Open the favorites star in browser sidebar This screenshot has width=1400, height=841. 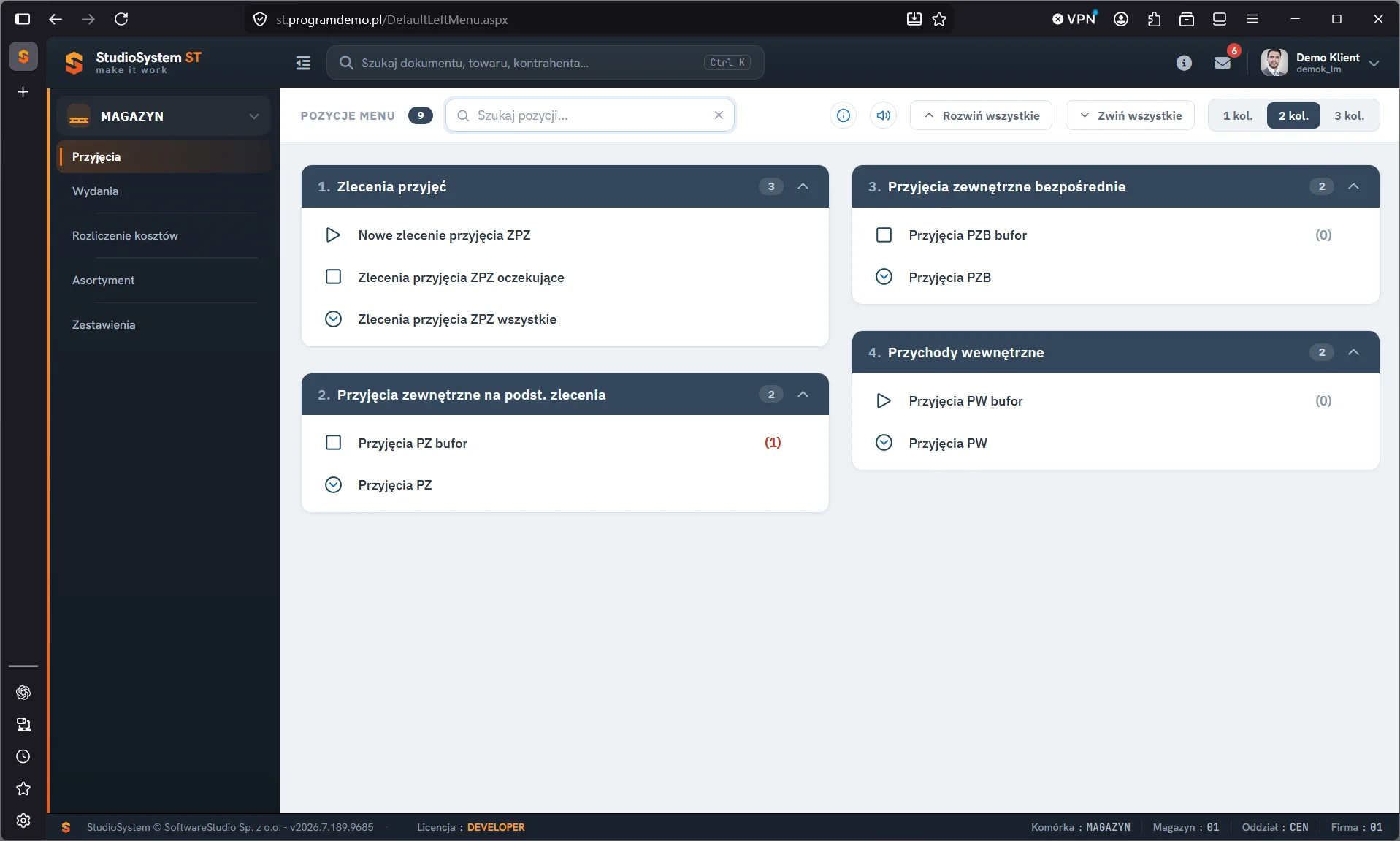[x=23, y=788]
